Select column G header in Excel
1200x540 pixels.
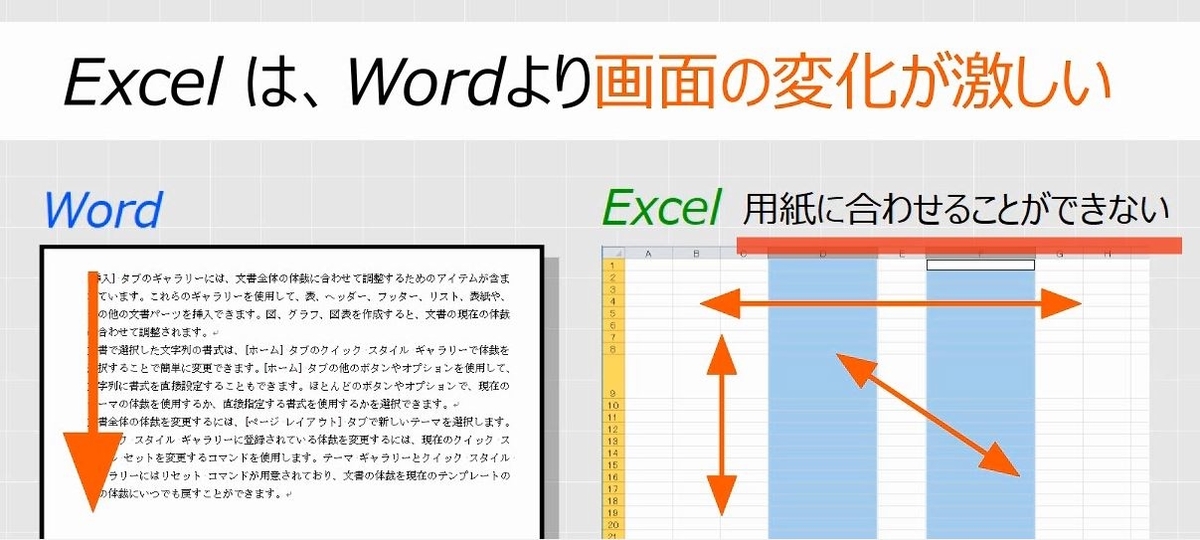1059,254
